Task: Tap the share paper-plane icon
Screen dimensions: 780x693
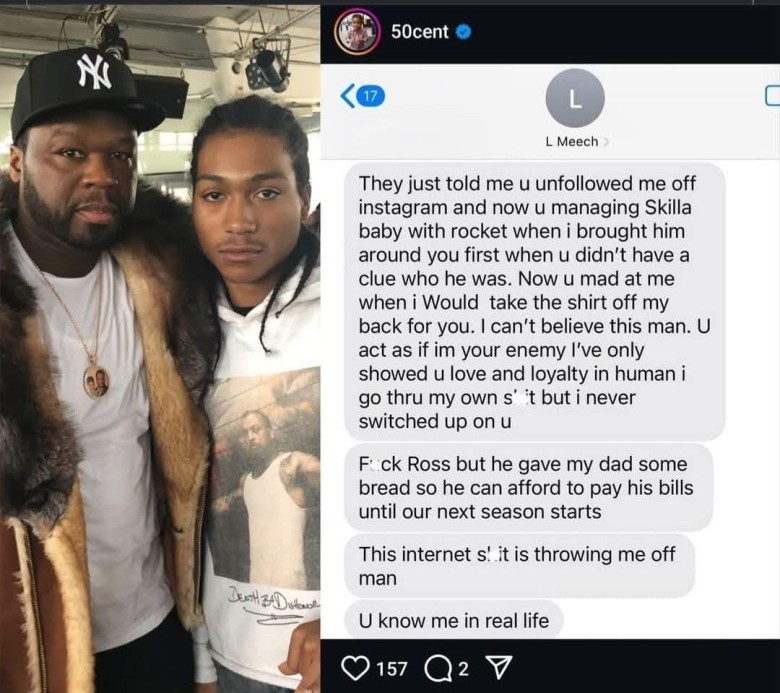Action: coord(498,667)
